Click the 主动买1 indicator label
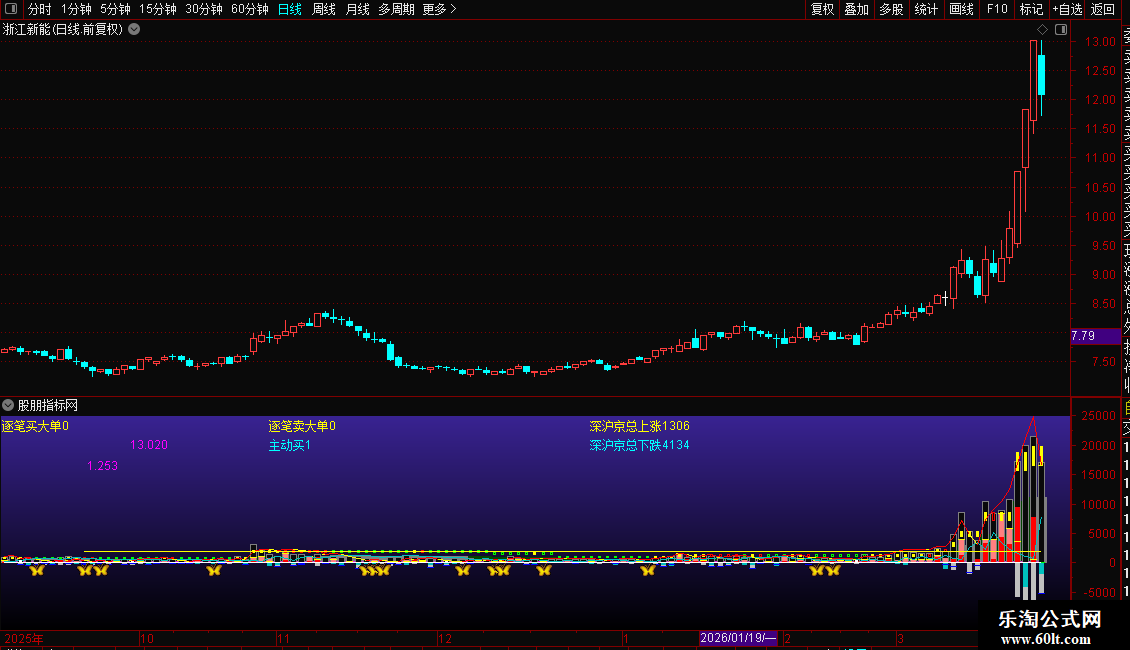Viewport: 1130px width, 650px height. tap(290, 445)
